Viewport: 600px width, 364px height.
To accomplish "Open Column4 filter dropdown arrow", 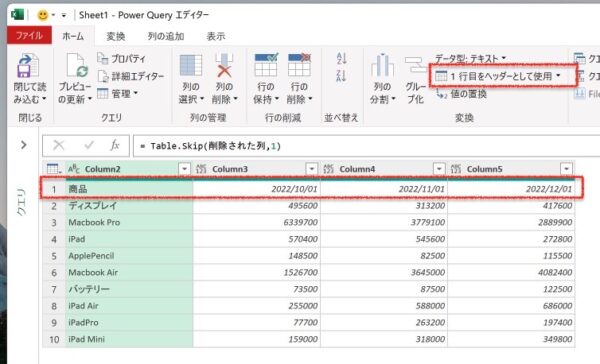I will click(439, 169).
